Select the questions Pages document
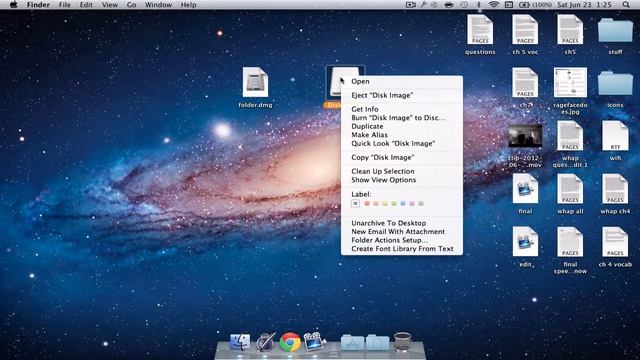Image resolution: width=640 pixels, height=360 pixels. click(480, 30)
